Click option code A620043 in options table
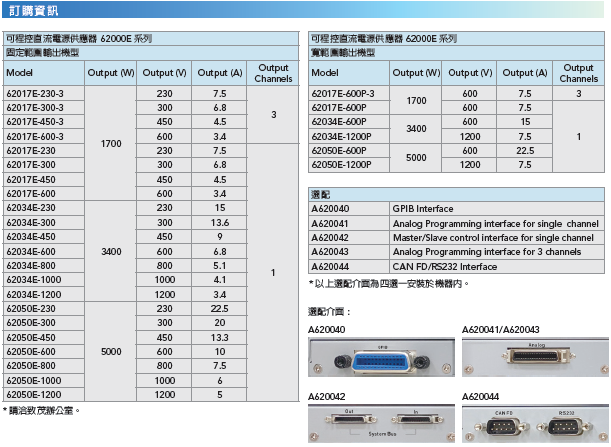The width and height of the screenshot is (611, 447). pos(349,252)
